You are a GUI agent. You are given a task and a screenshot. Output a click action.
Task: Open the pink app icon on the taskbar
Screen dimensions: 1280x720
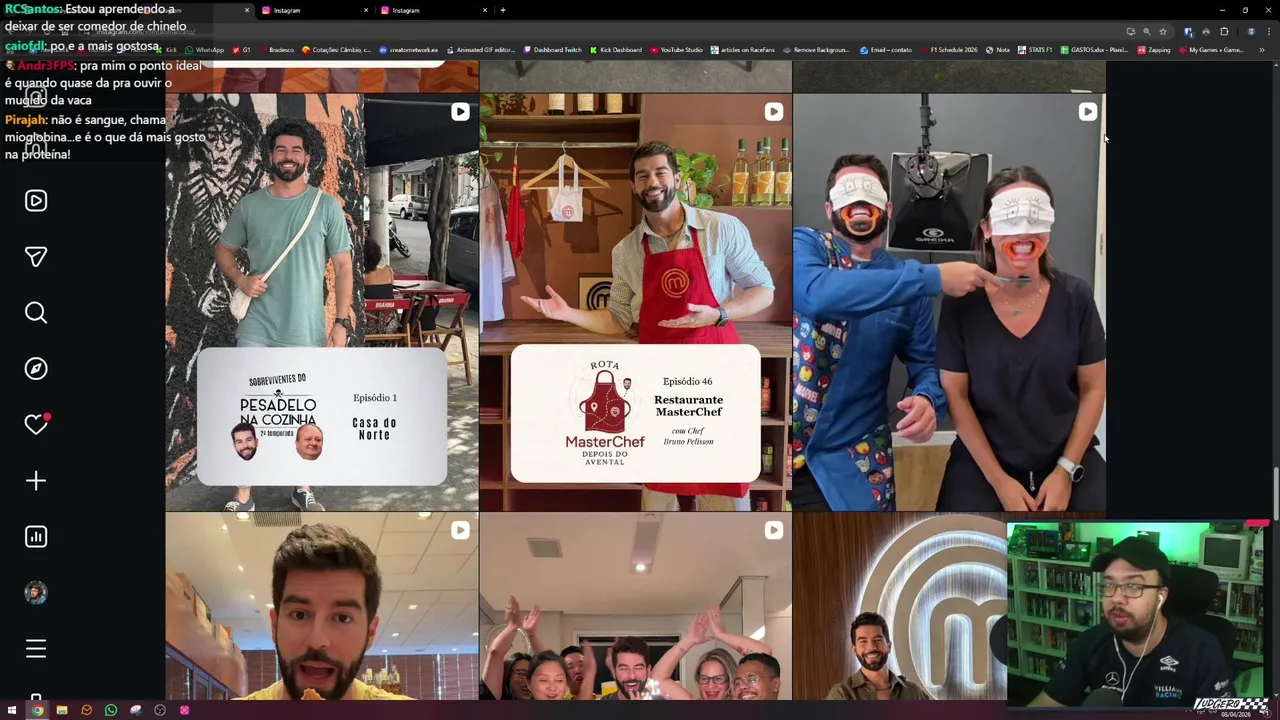point(184,710)
